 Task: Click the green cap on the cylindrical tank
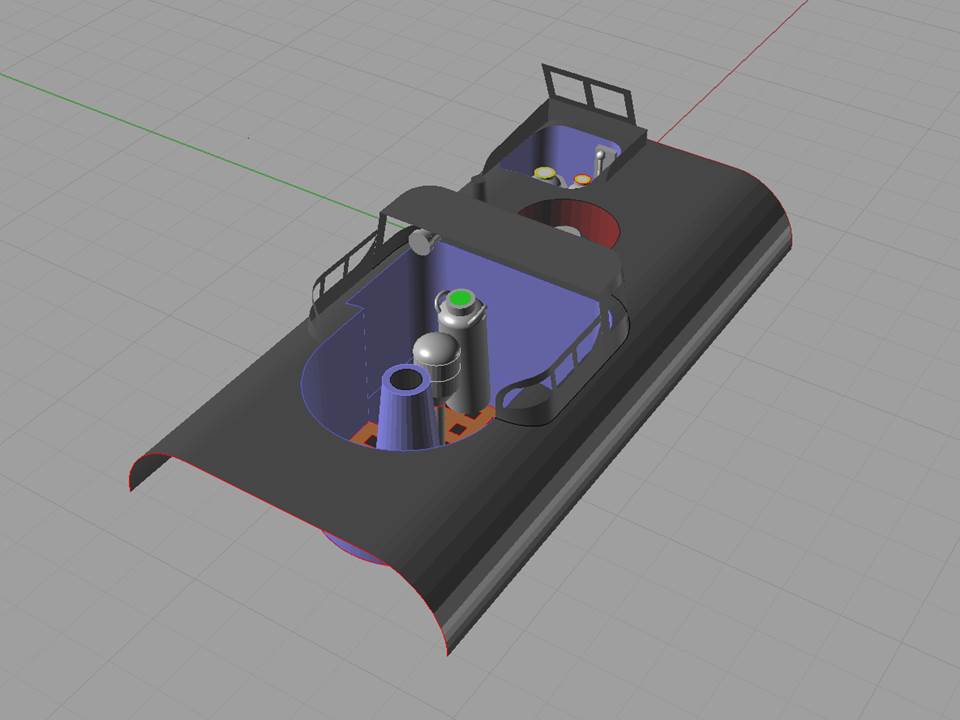coord(460,298)
